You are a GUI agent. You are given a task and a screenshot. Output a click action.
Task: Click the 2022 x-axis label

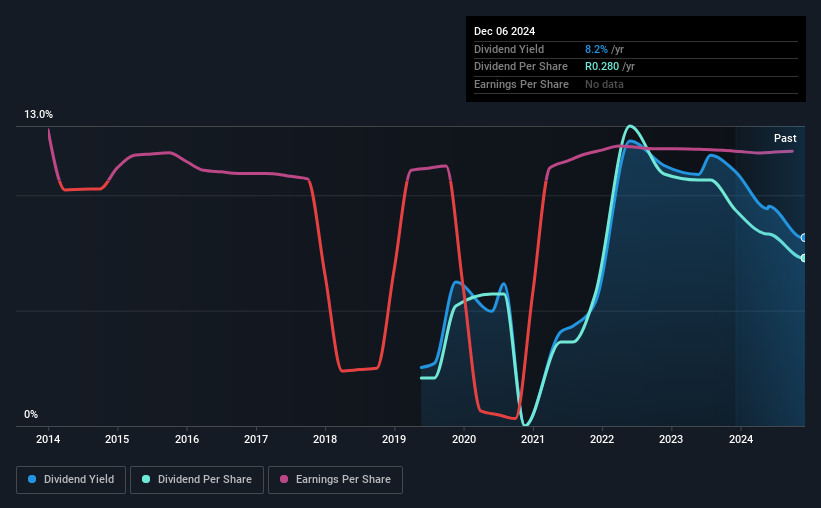pos(602,439)
